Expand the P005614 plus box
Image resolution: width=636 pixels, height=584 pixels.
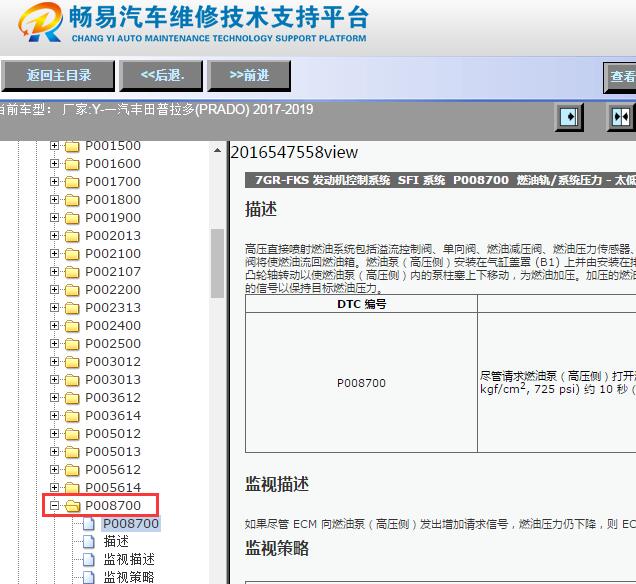[x=54, y=487]
